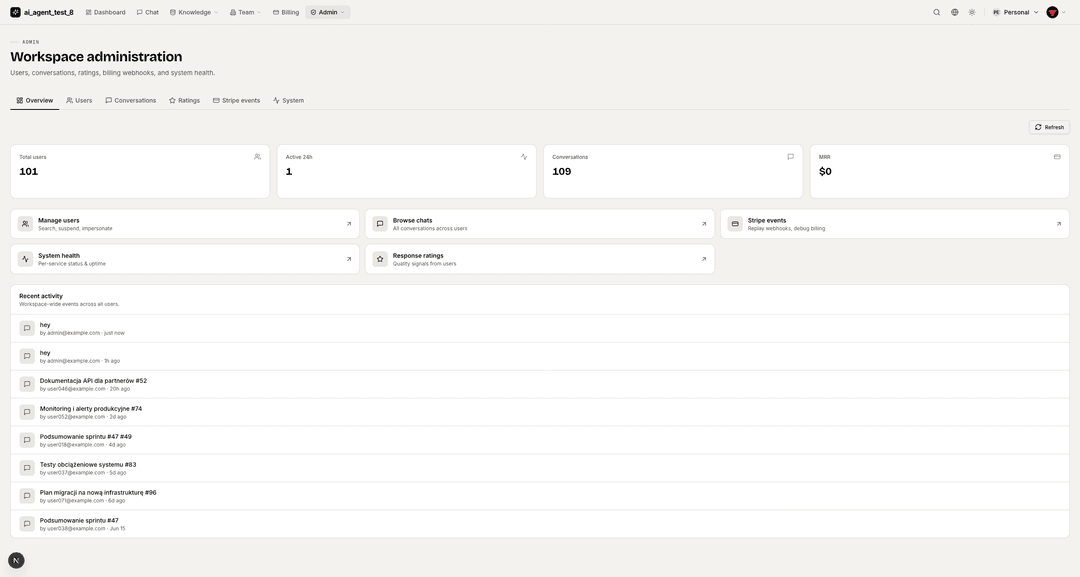The height and width of the screenshot is (577, 1080).
Task: Click the chat icon beside 'hey' 1h ago
Action: coord(27,356)
